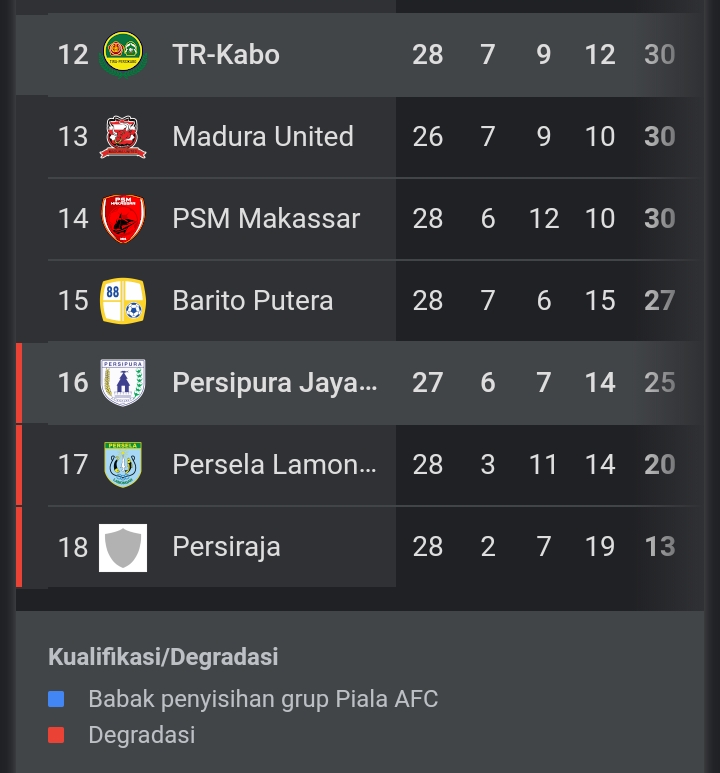Click the Madura United club logo
Image resolution: width=720 pixels, height=773 pixels.
[123, 137]
